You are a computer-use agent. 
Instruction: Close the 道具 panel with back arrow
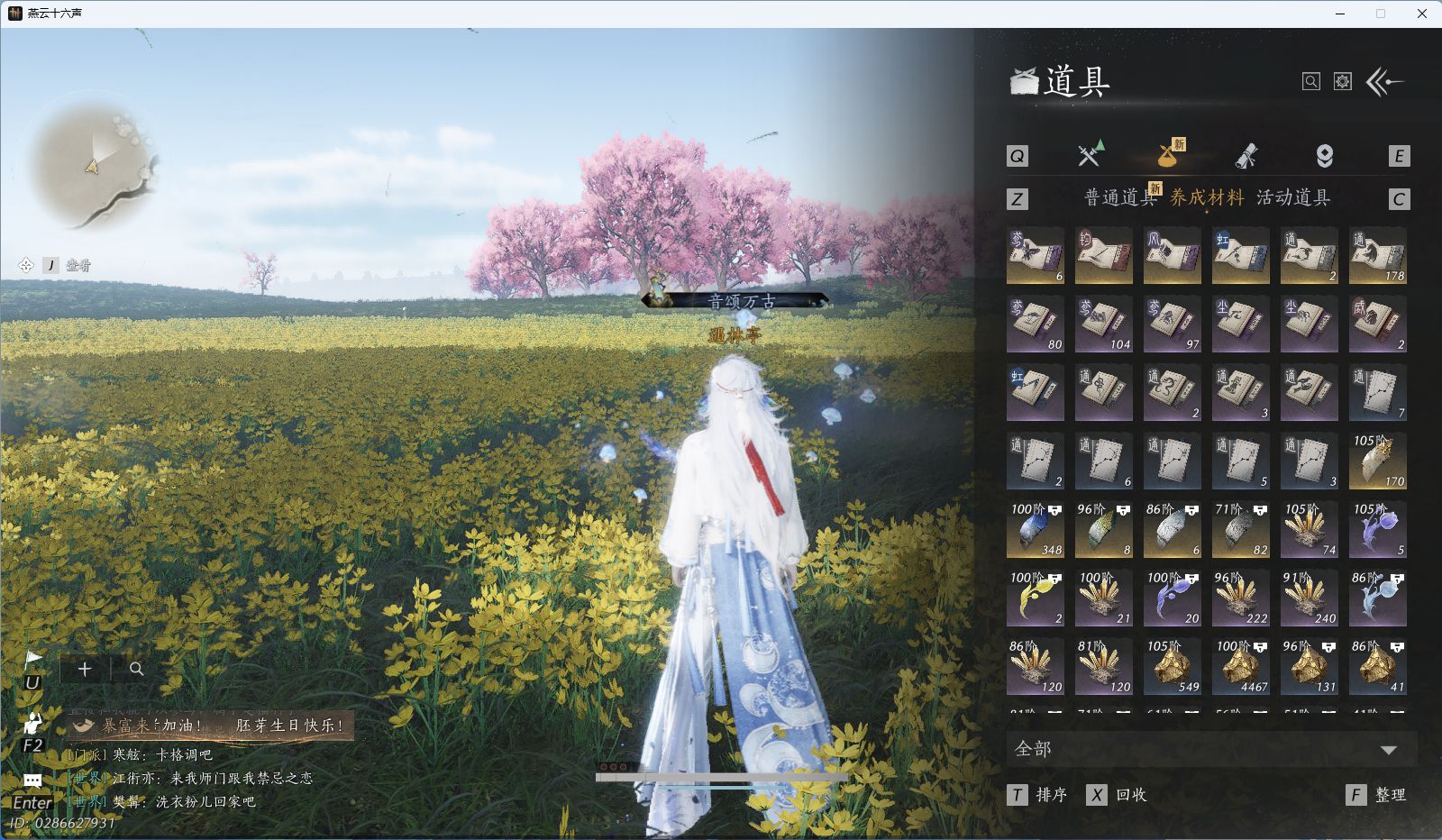pos(1385,82)
